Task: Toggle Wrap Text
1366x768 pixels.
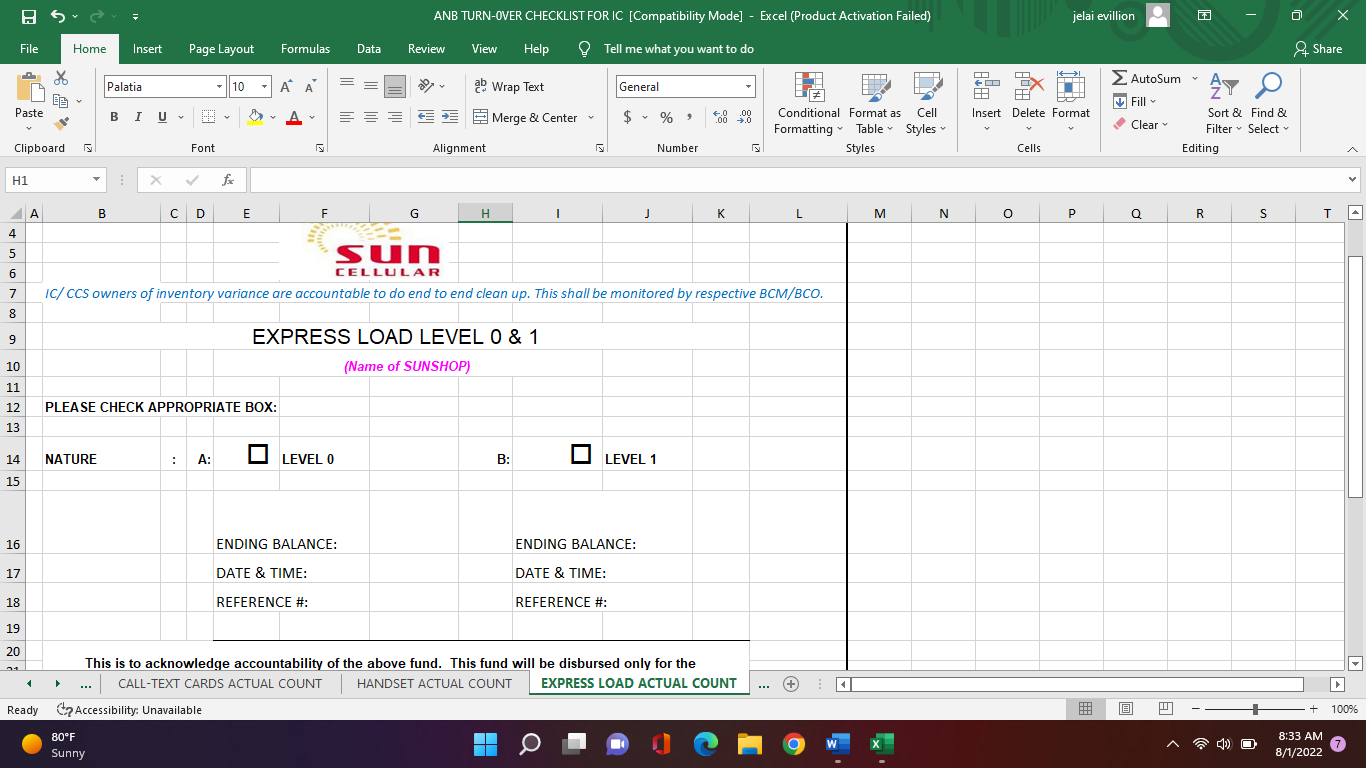Action: tap(509, 86)
